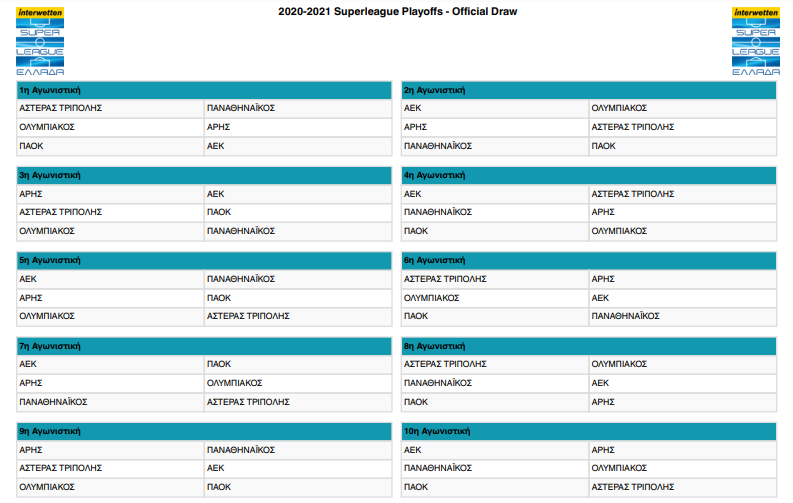Click away team ΑΕΚ in round 9
793x503 pixels.
[215, 468]
